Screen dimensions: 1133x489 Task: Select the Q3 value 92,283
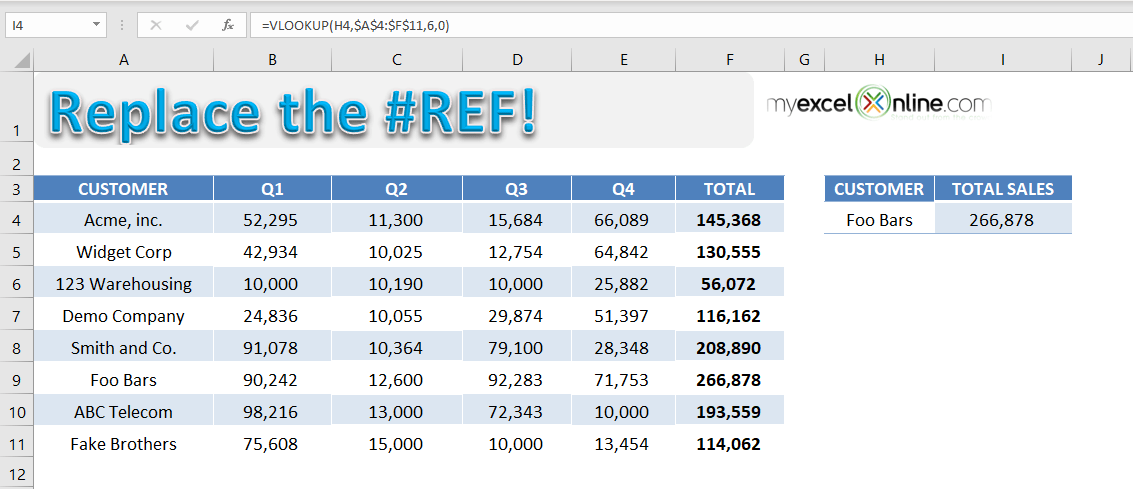[x=517, y=380]
